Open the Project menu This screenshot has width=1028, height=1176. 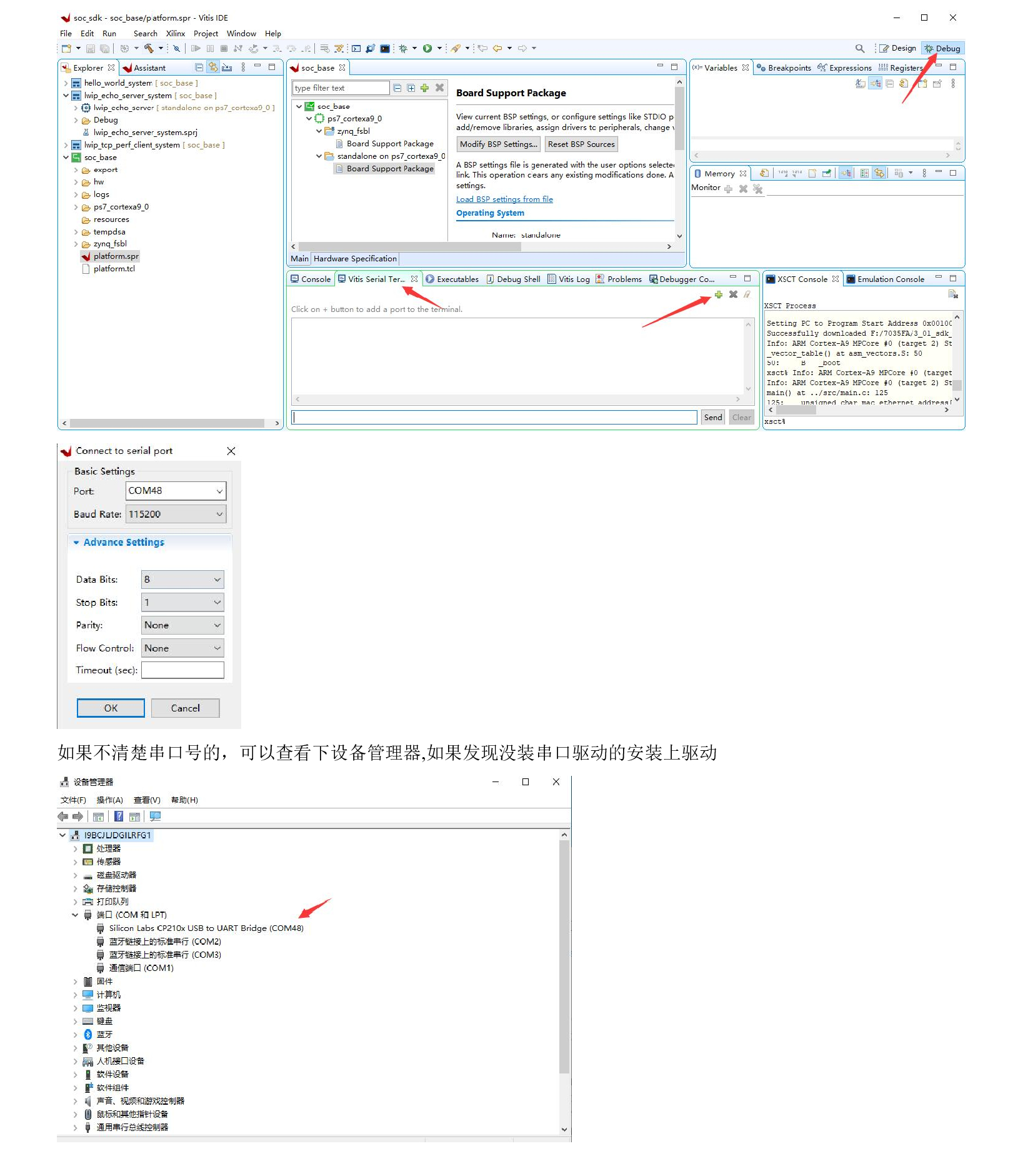coord(206,34)
